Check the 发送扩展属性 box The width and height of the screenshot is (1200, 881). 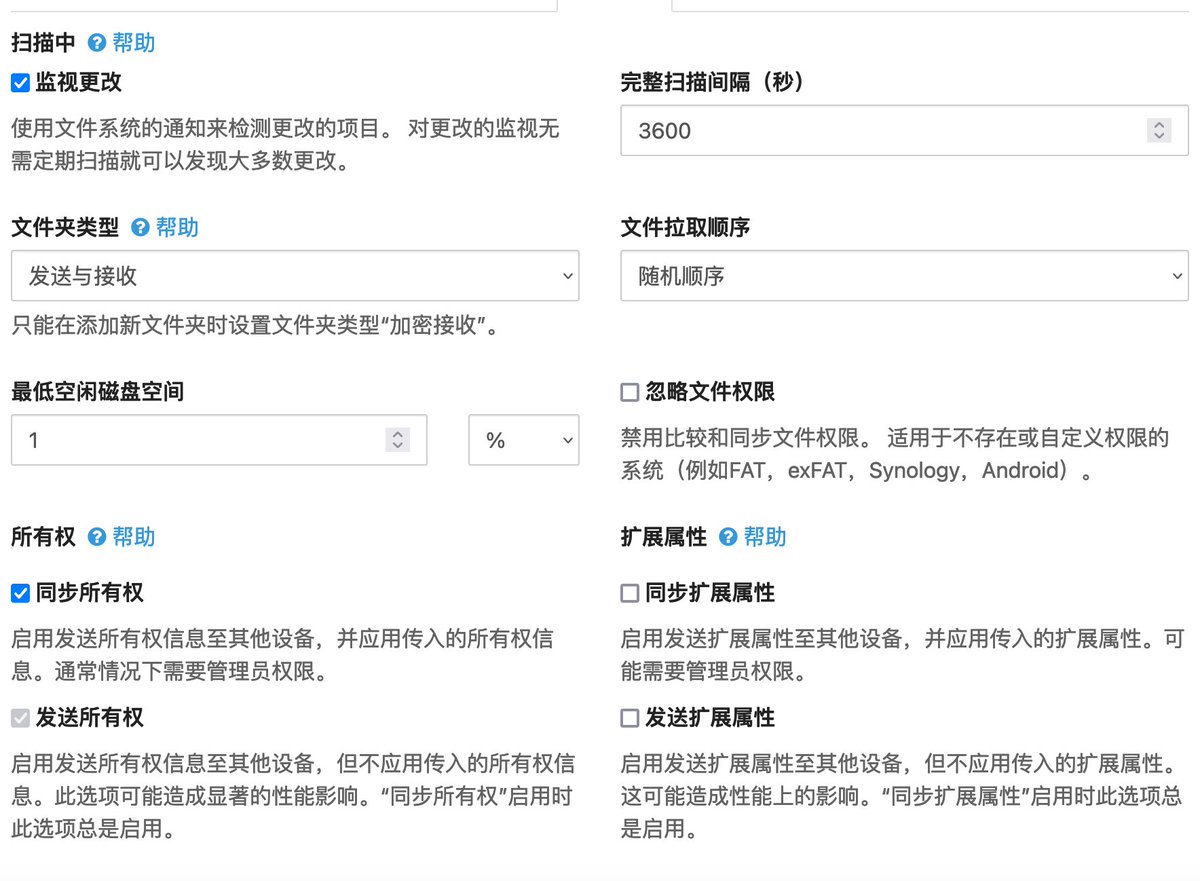click(x=630, y=718)
